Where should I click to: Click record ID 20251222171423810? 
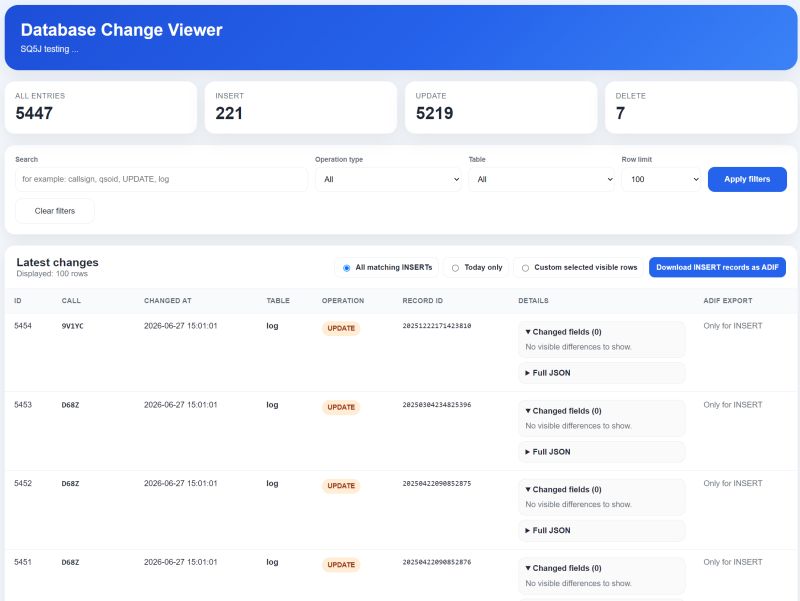pos(437,325)
